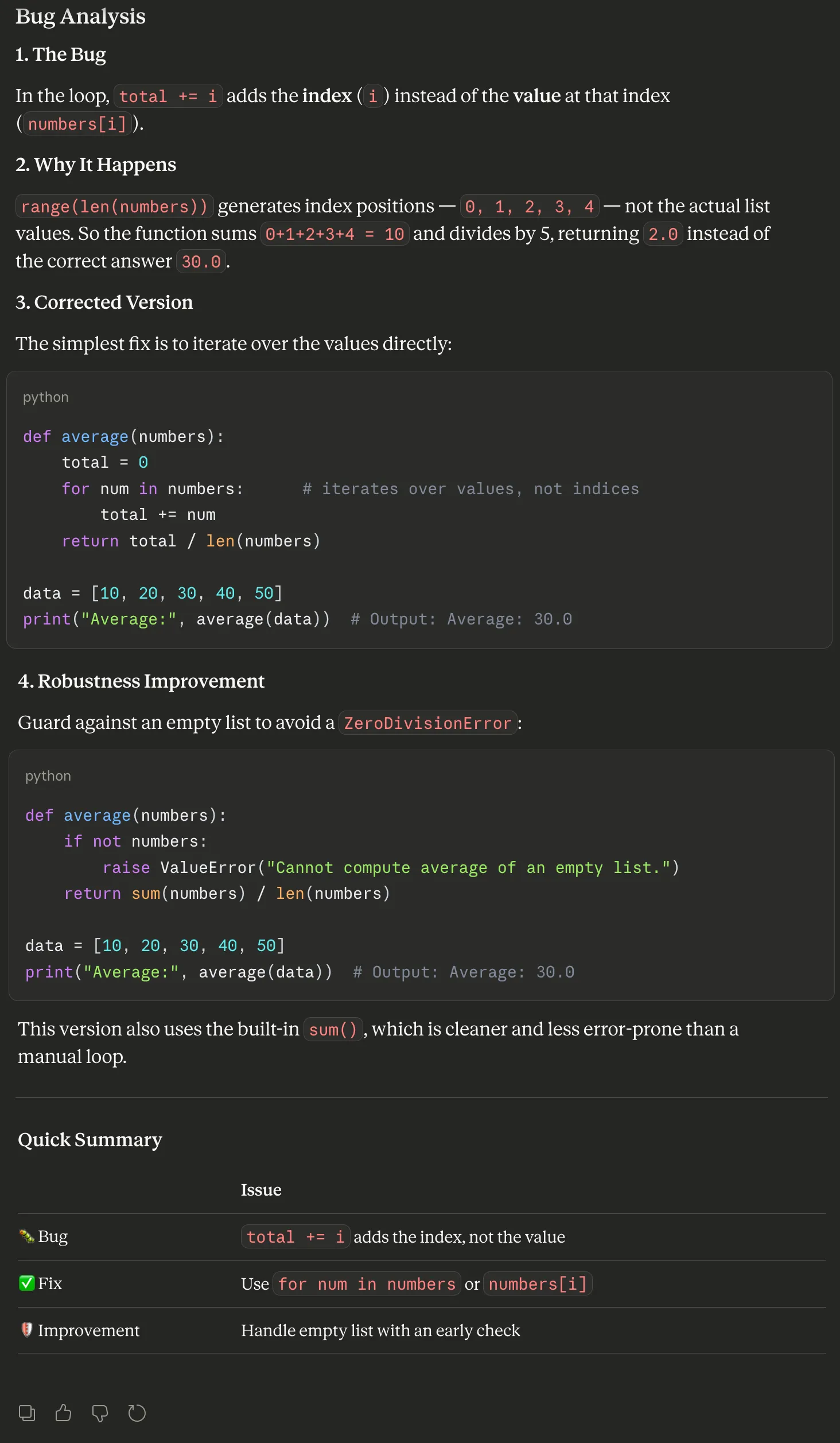Image resolution: width=840 pixels, height=1443 pixels.
Task: Give the response a thumbs up
Action: pyautogui.click(x=63, y=1413)
